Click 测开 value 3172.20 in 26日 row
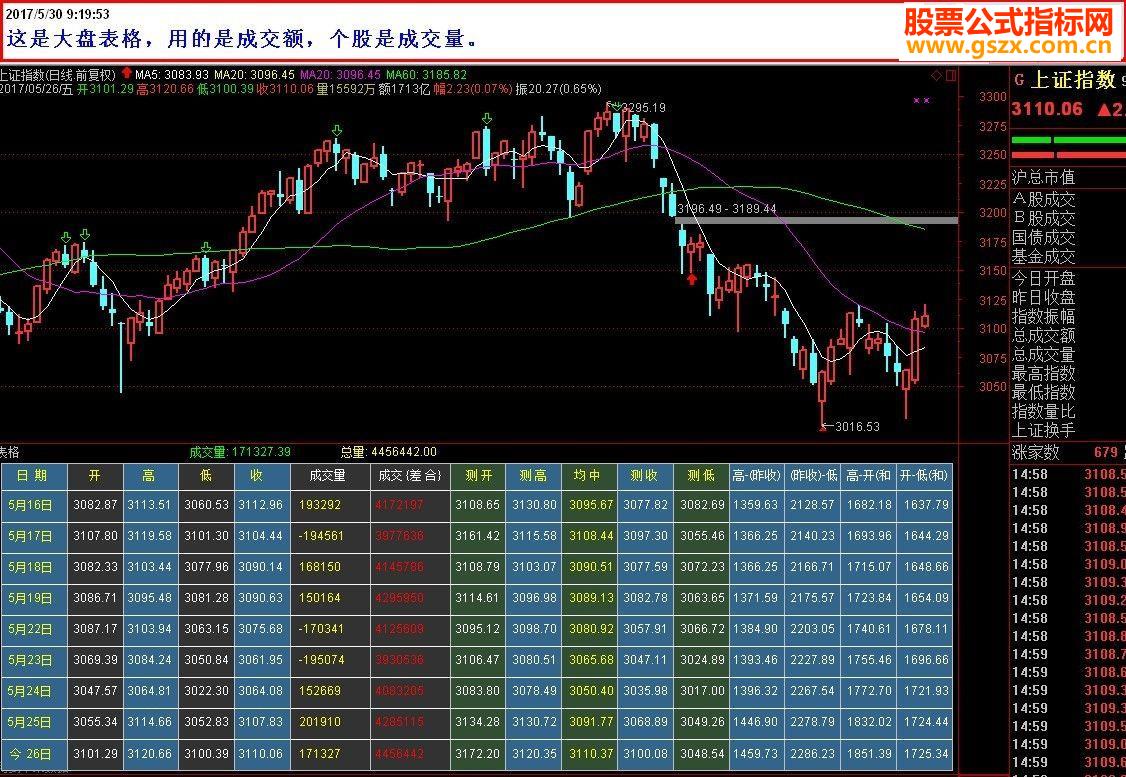Screen dimensions: 1126x777 coord(478,754)
